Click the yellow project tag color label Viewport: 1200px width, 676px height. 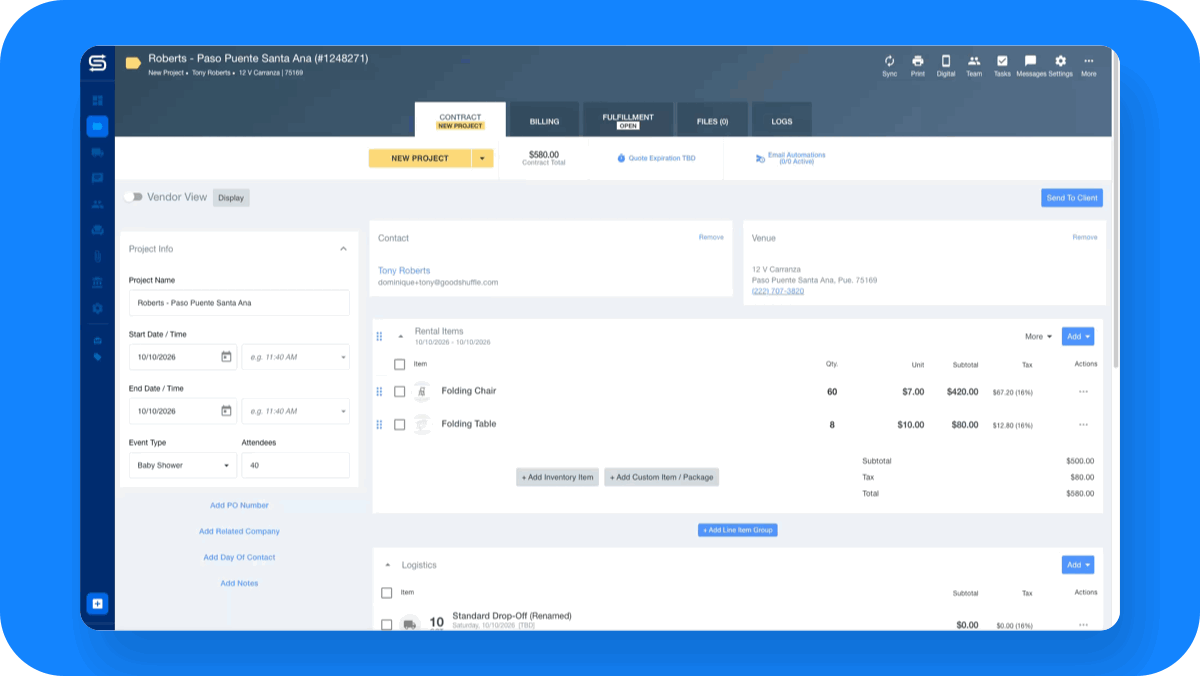pyautogui.click(x=133, y=63)
